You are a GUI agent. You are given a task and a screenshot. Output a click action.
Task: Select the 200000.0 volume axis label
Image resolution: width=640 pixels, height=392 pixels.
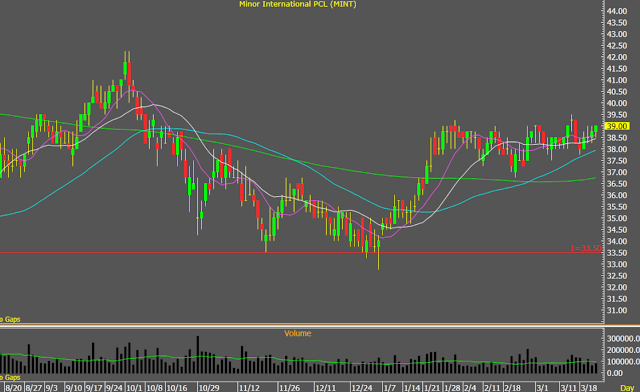click(623, 350)
